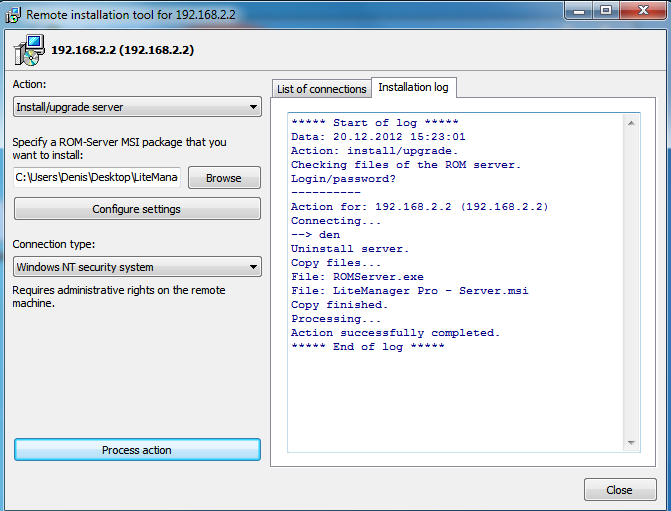Minimize the Remote installation tool window
Image resolution: width=671 pixels, height=511 pixels.
[x=579, y=11]
